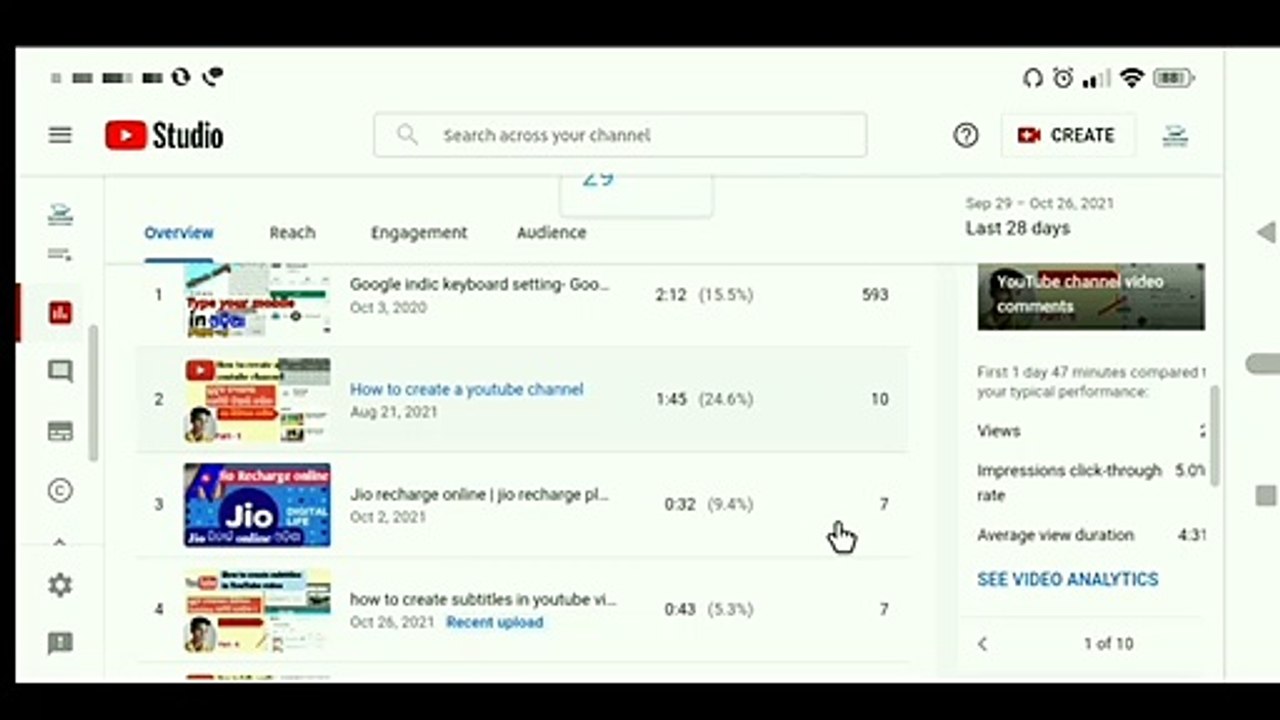The image size is (1280, 720).
Task: Click the Impressions click-through rate label
Action: pyautogui.click(x=1069, y=482)
